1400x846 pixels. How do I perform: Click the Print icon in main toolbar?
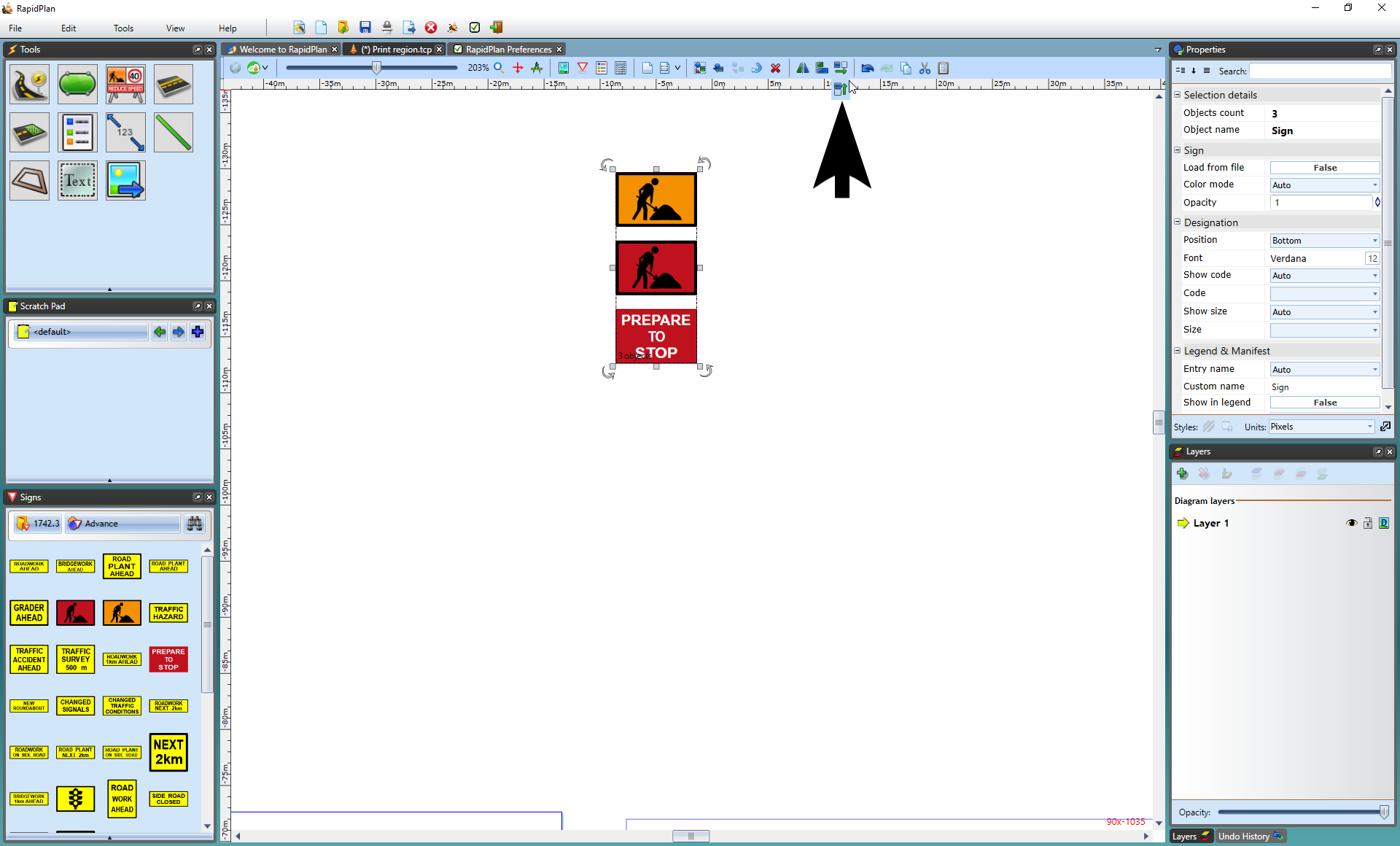pyautogui.click(x=387, y=28)
